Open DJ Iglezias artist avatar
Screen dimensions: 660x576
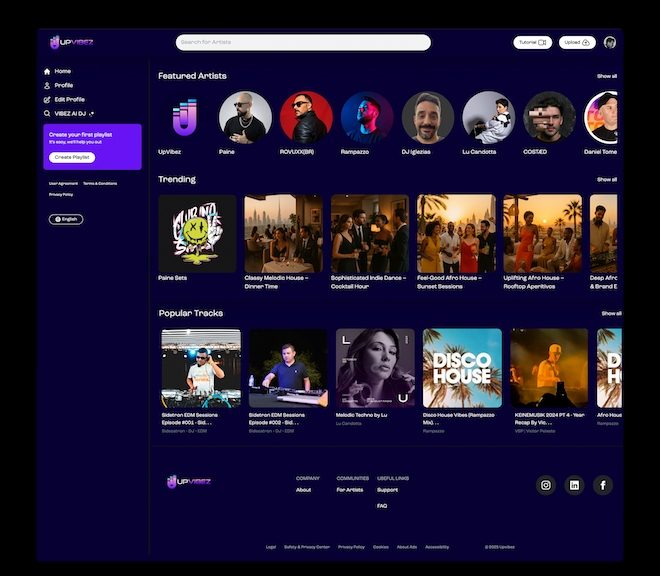pyautogui.click(x=428, y=117)
